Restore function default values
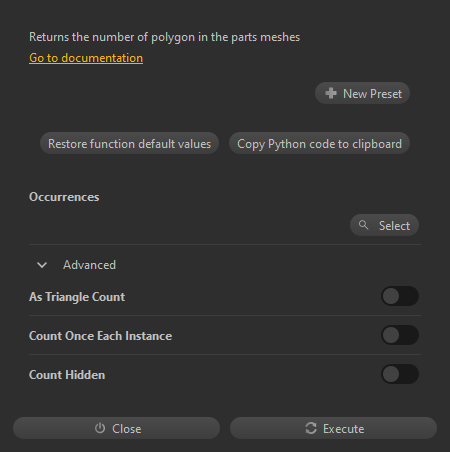Screen dimensions: 450x452 129,143
